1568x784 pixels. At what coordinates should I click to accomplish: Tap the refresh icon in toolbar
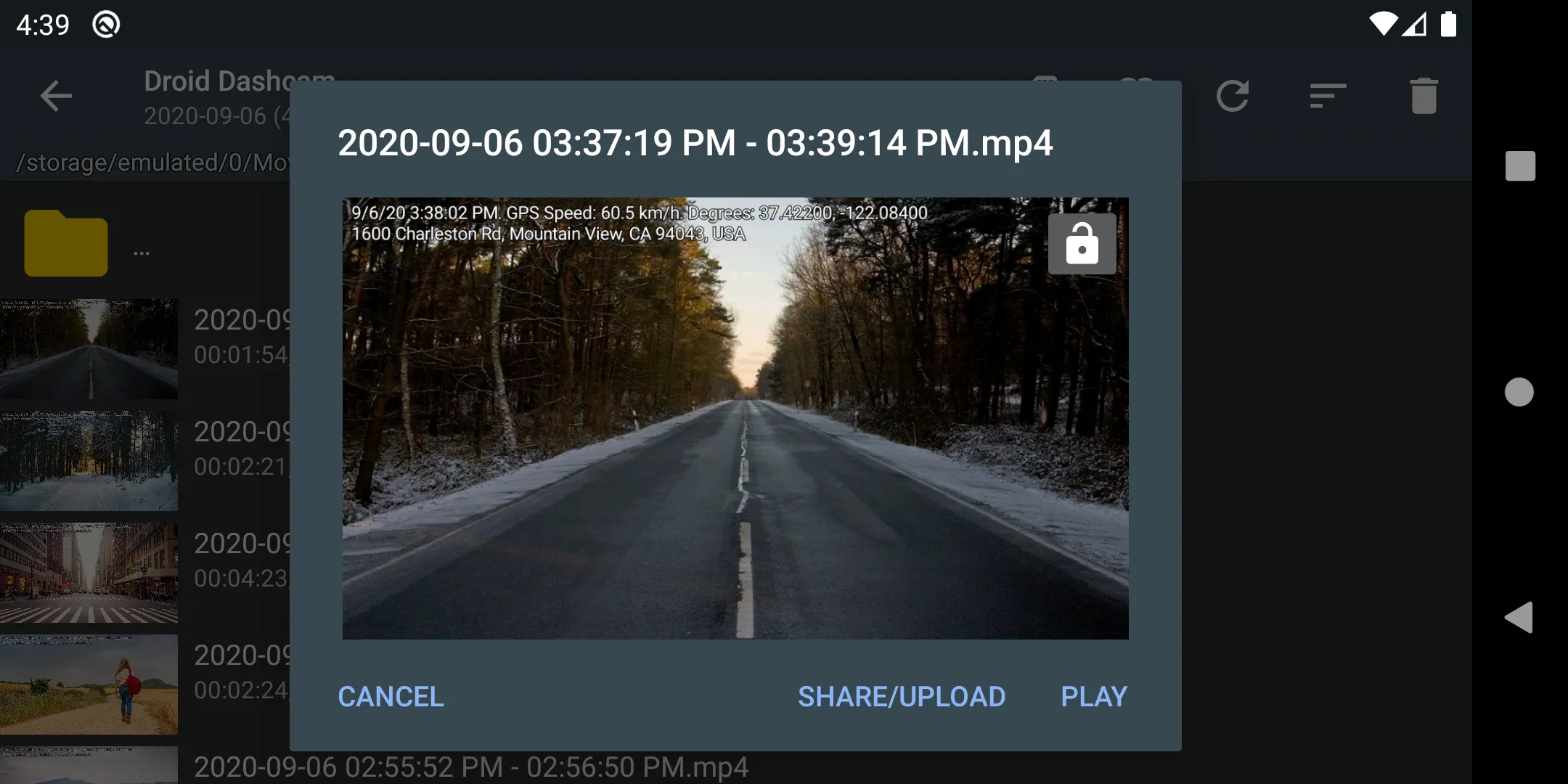click(1233, 95)
